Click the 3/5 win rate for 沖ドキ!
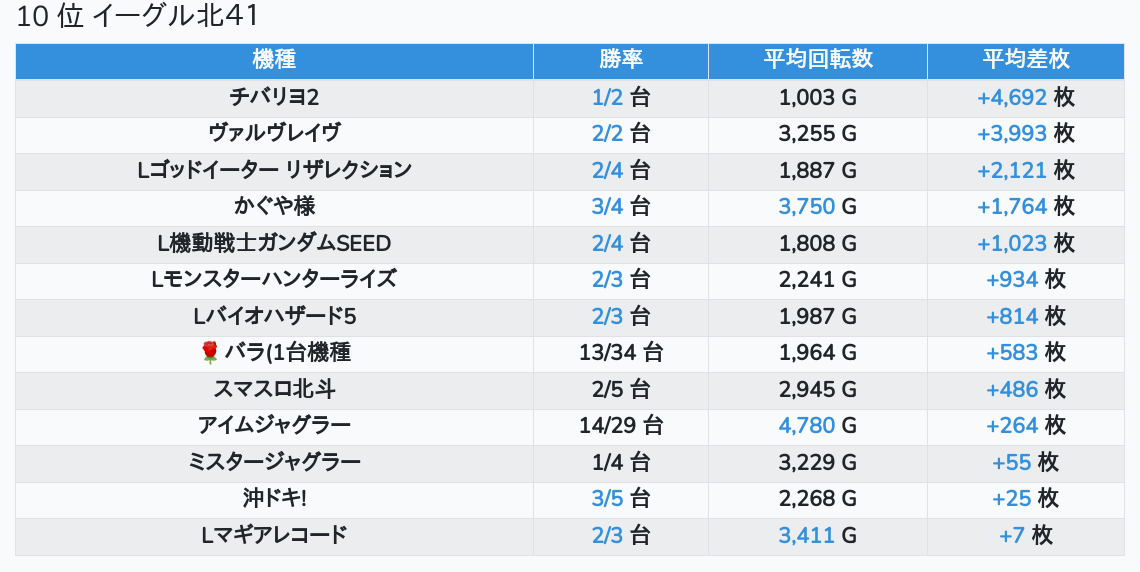Screen dimensions: 1140x572 [x=607, y=498]
